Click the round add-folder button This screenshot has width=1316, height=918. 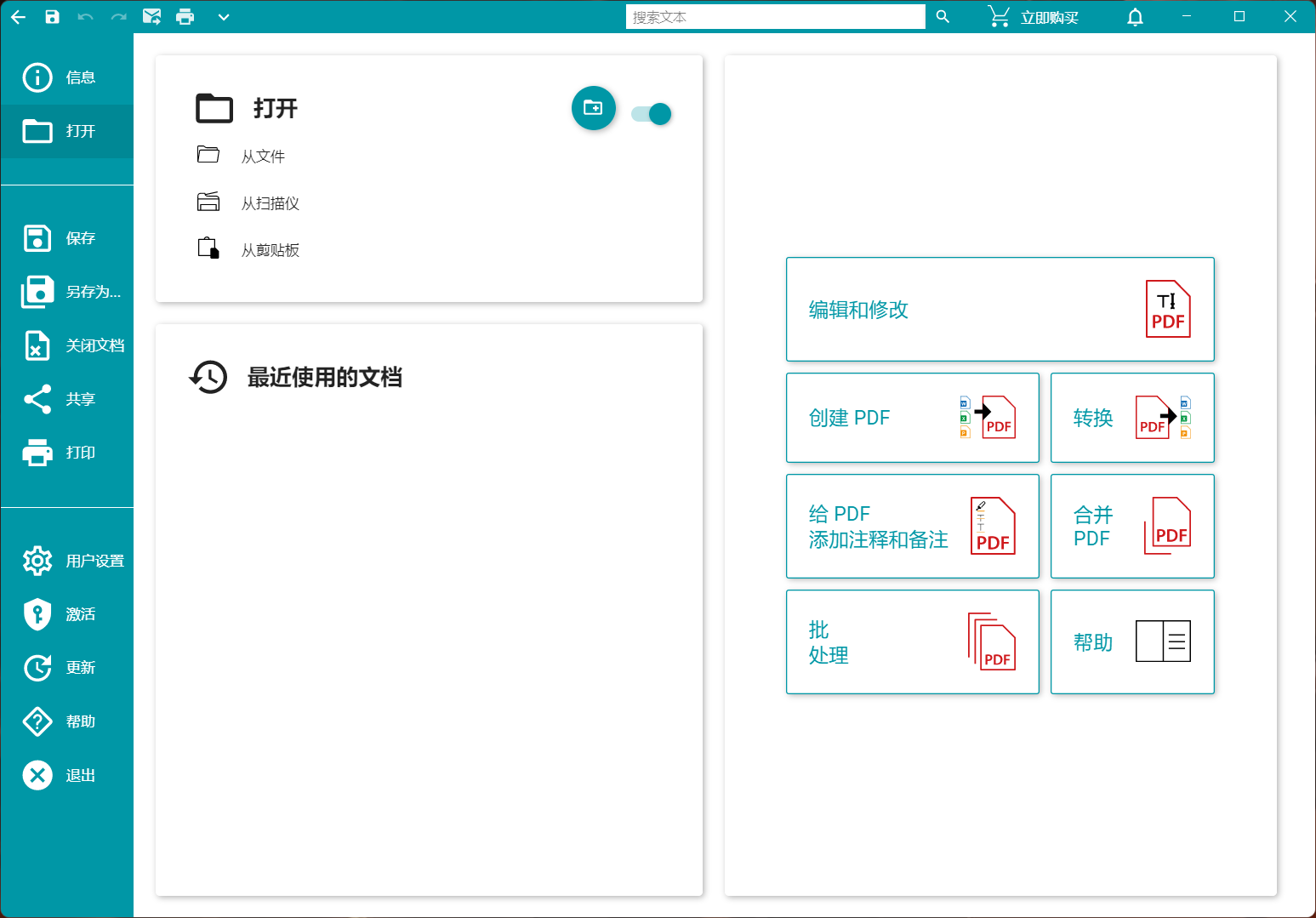594,108
